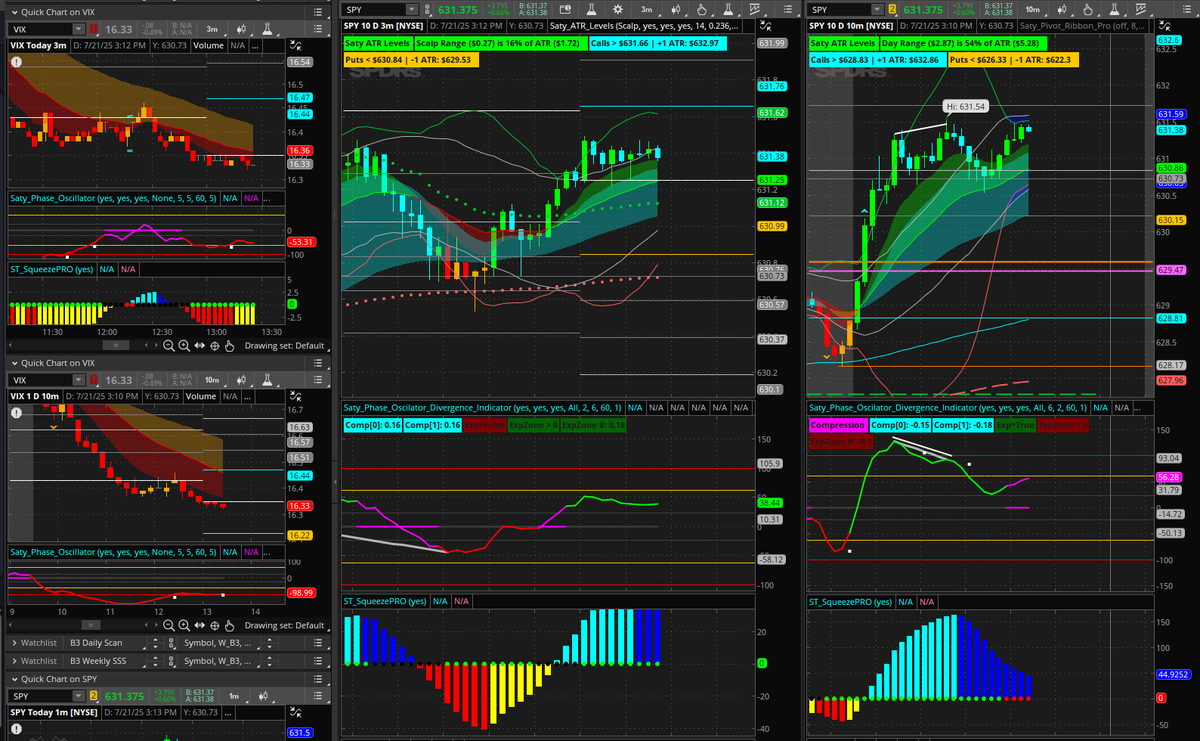This screenshot has height=741, width=1200.
Task: Click warning exclamation icon on VIX 3m chart
Action: point(17,62)
